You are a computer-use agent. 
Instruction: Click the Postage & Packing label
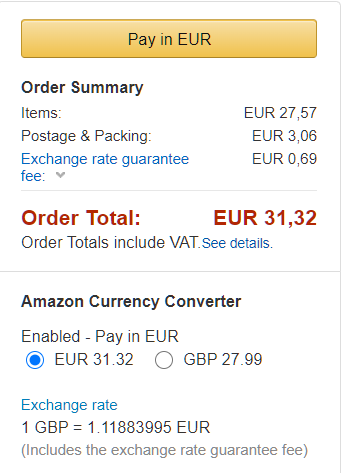[x=86, y=136]
